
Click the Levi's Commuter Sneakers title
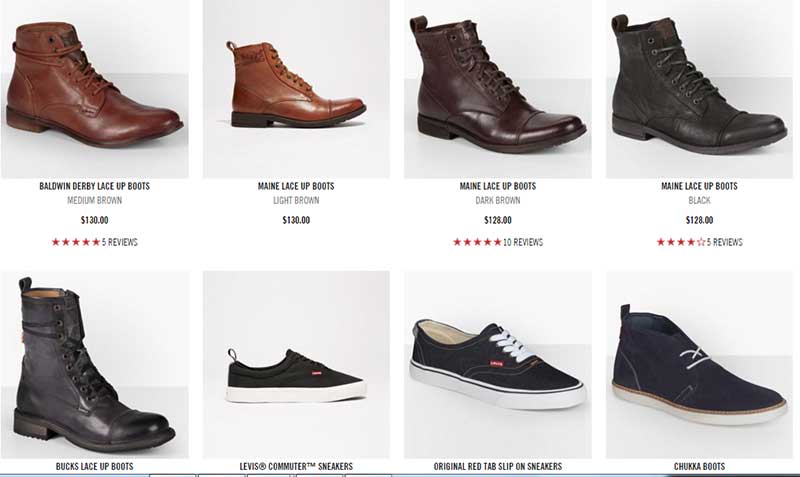click(296, 466)
